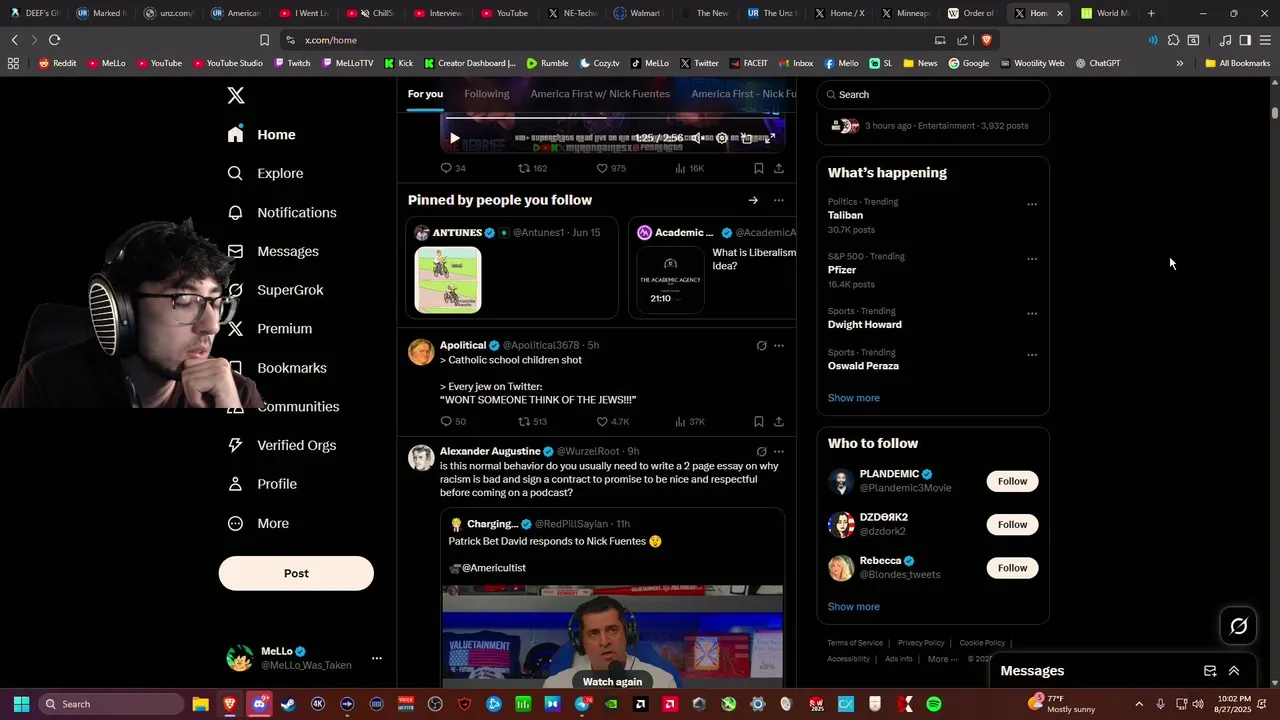Open More options for Pfizer trend
The height and width of the screenshot is (720, 1280).
click(x=1032, y=259)
